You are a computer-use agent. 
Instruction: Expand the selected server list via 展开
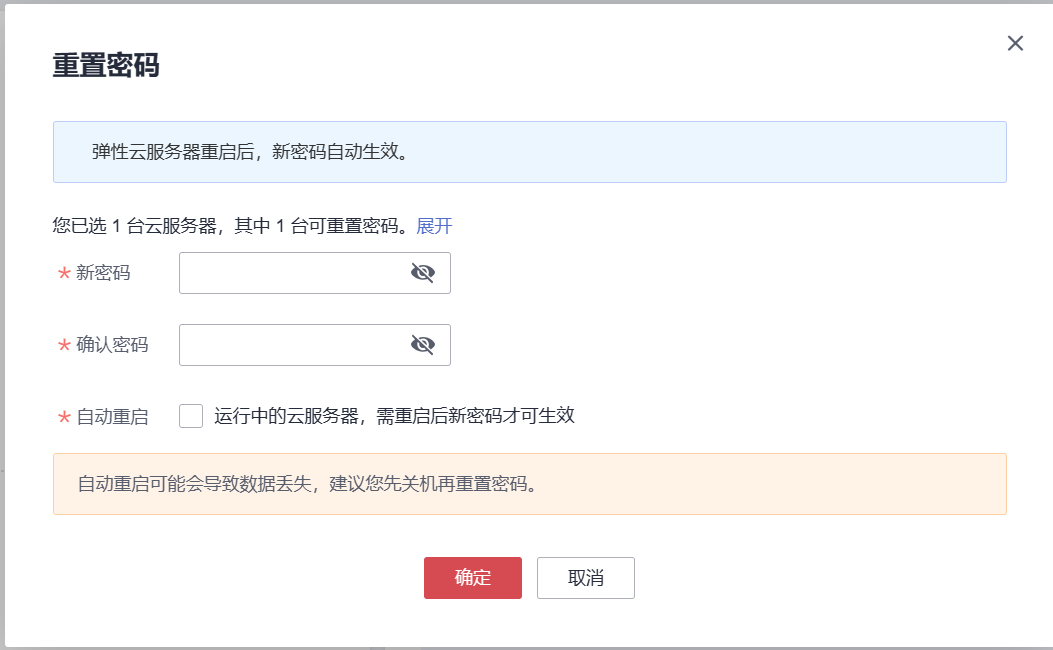pos(434,226)
